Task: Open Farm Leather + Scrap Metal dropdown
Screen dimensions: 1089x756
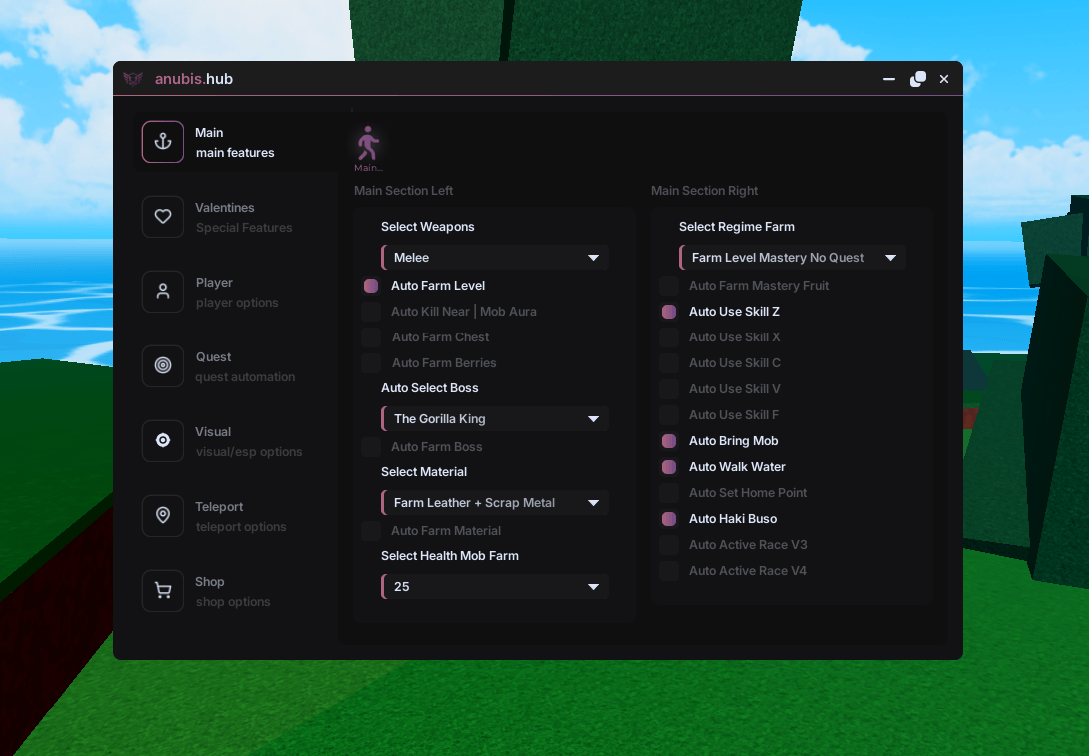Action: (x=495, y=503)
